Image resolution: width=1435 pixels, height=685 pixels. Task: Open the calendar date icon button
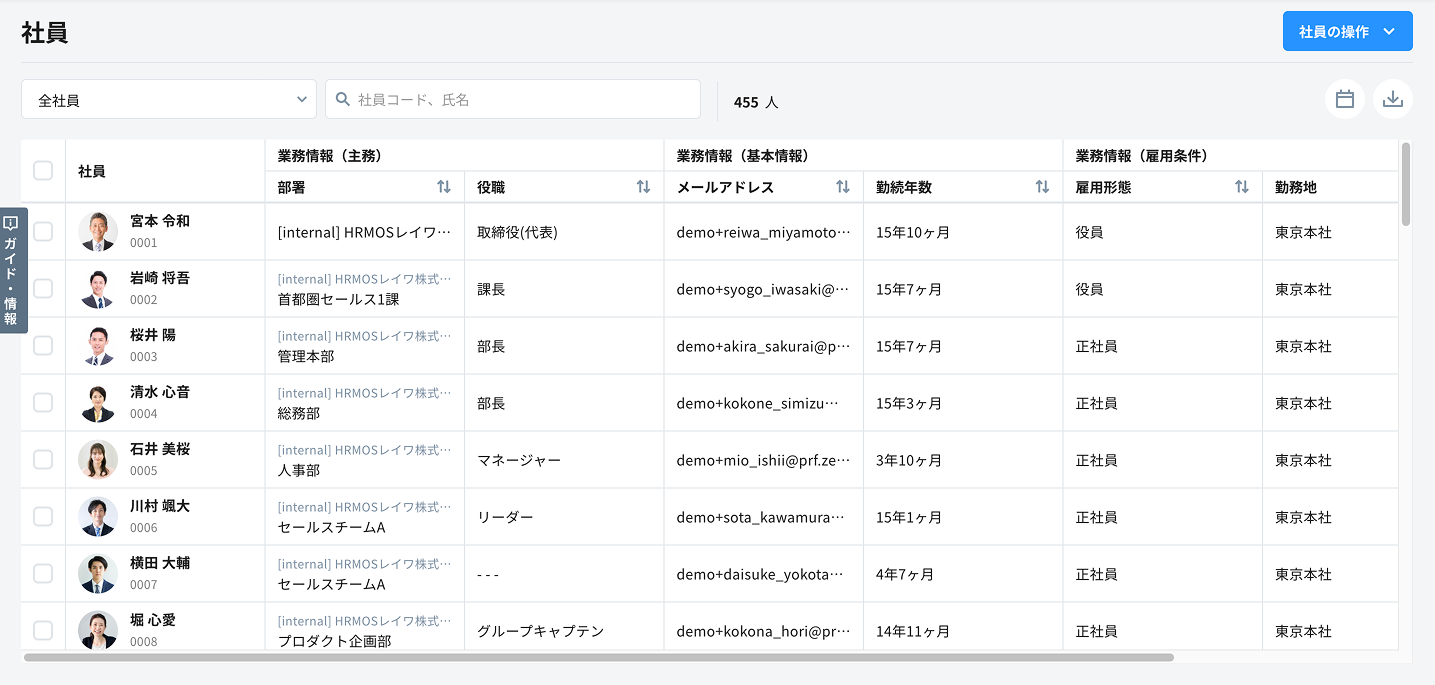point(1345,99)
